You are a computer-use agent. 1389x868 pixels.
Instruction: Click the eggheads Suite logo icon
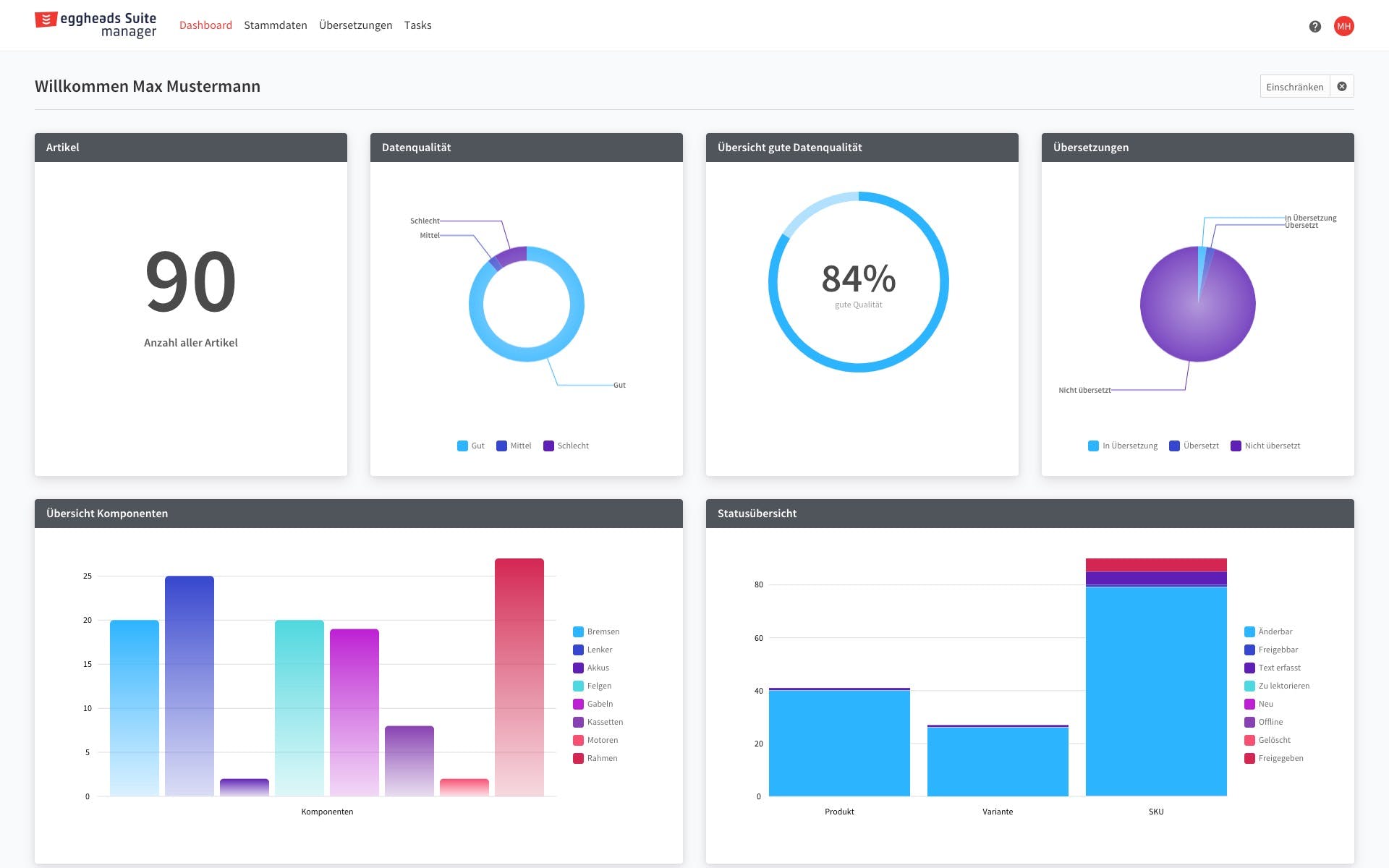46,20
